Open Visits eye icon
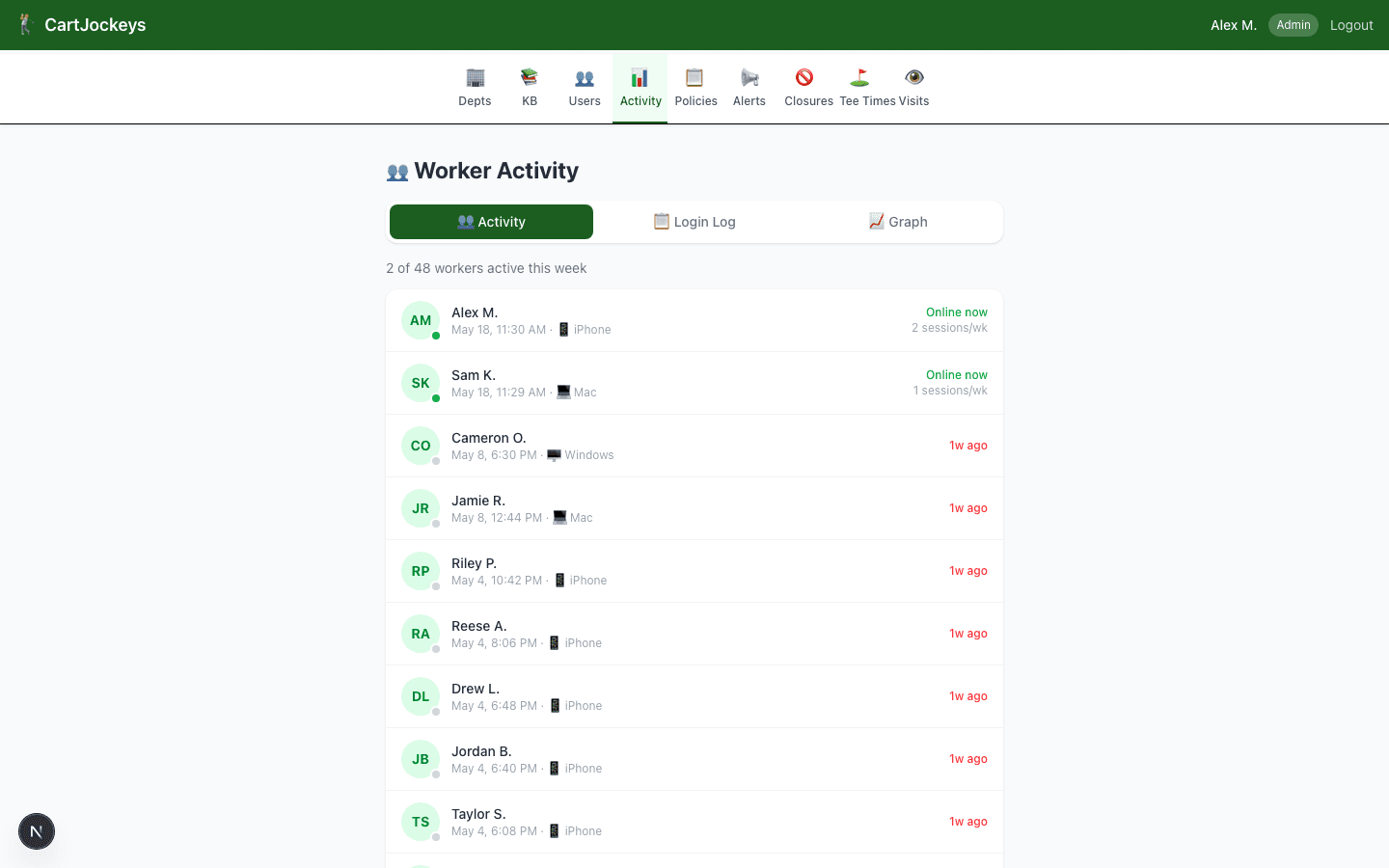The height and width of the screenshot is (868, 1389). [x=914, y=77]
